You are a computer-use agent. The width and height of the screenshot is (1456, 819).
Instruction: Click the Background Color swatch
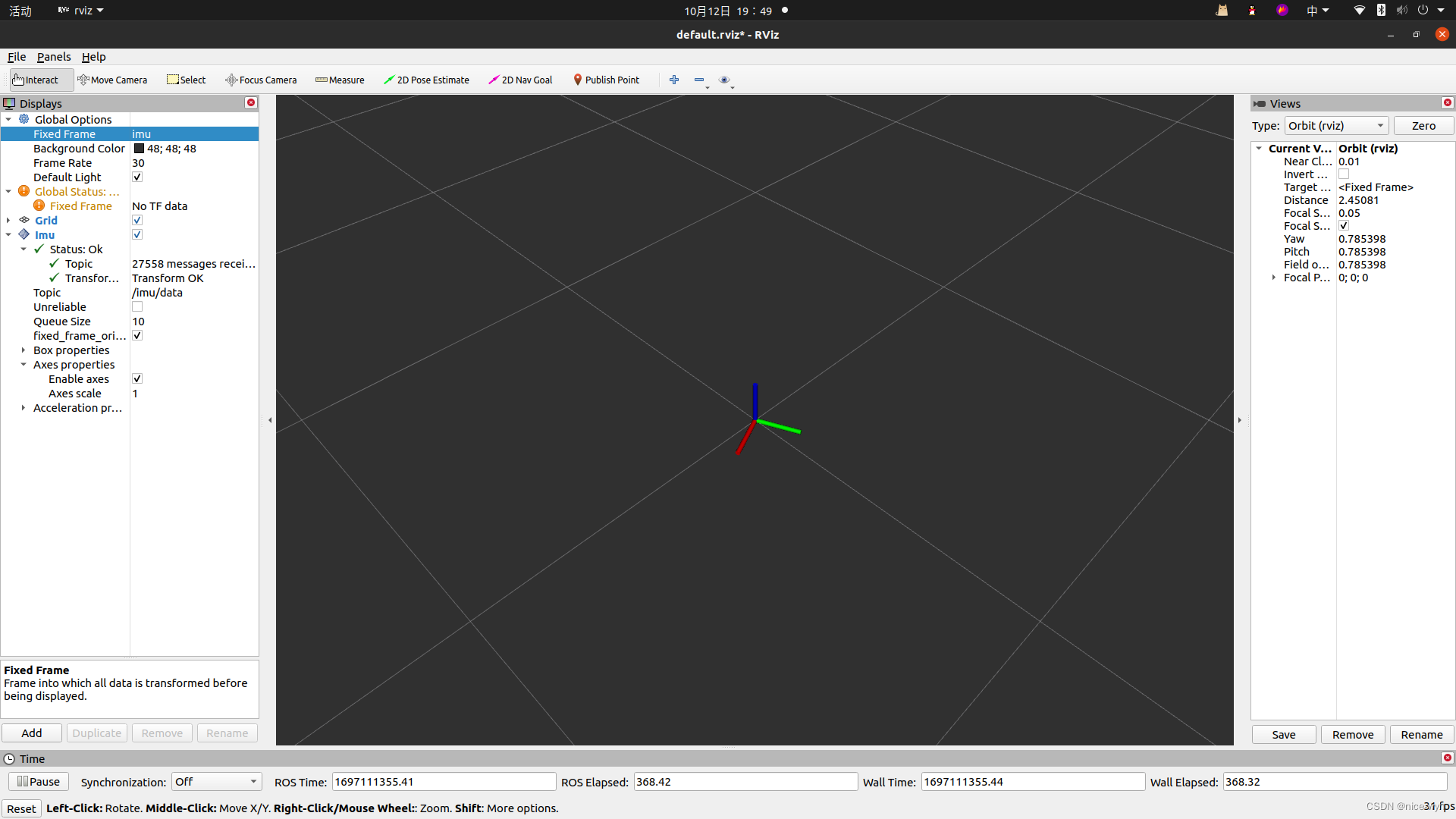coord(140,149)
